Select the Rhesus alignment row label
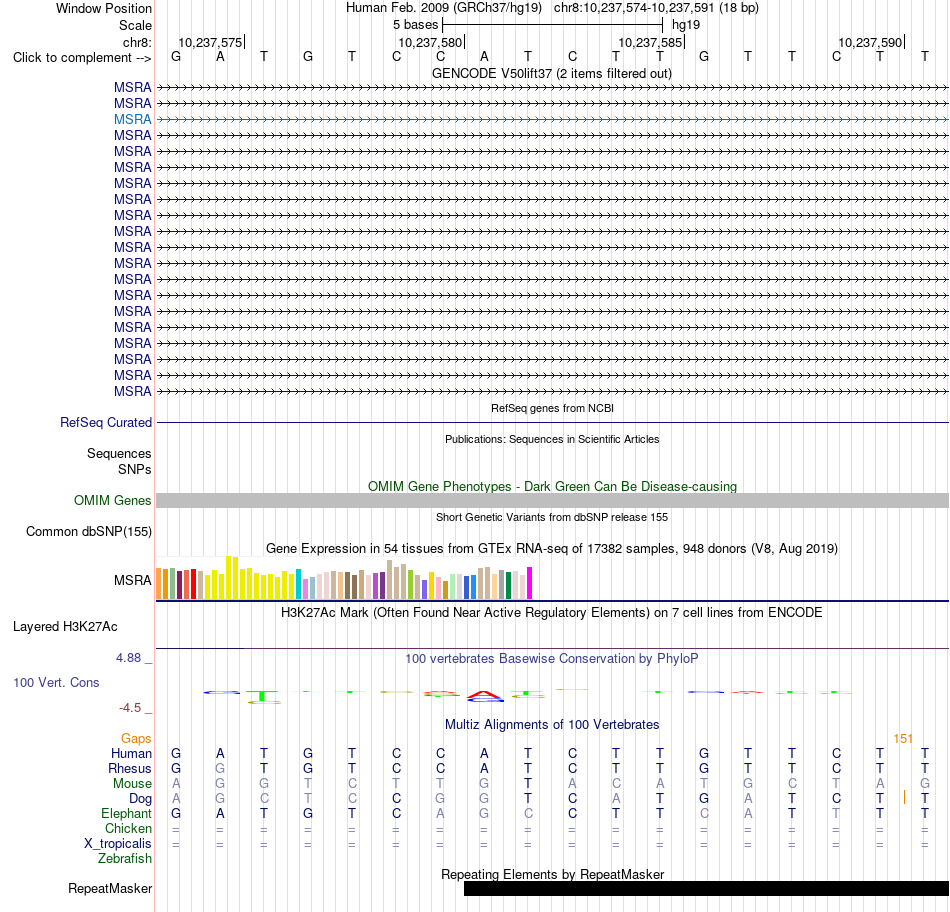The height and width of the screenshot is (912, 950). pyautogui.click(x=130, y=768)
